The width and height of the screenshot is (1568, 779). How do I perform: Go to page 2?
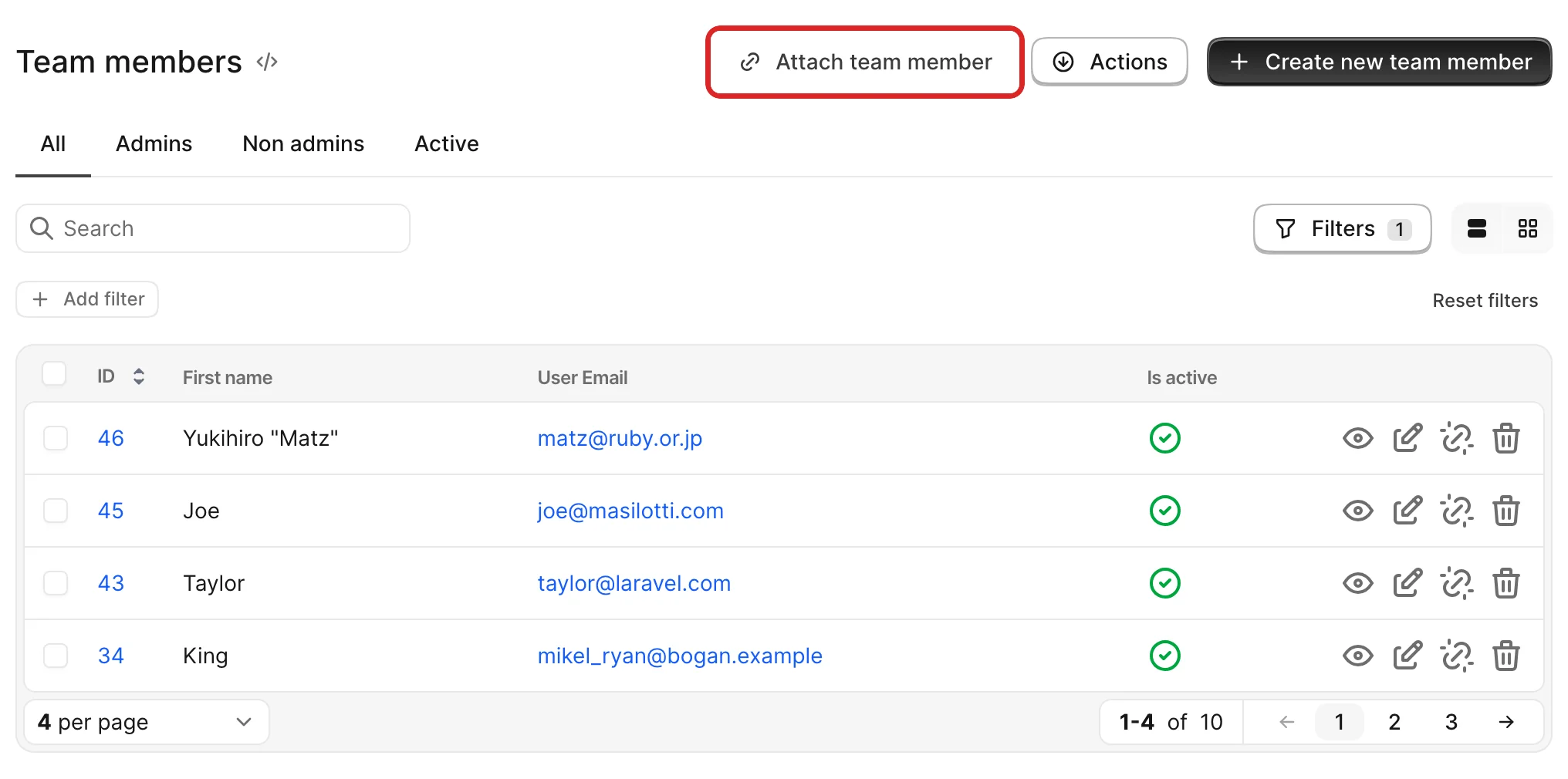click(x=1394, y=722)
